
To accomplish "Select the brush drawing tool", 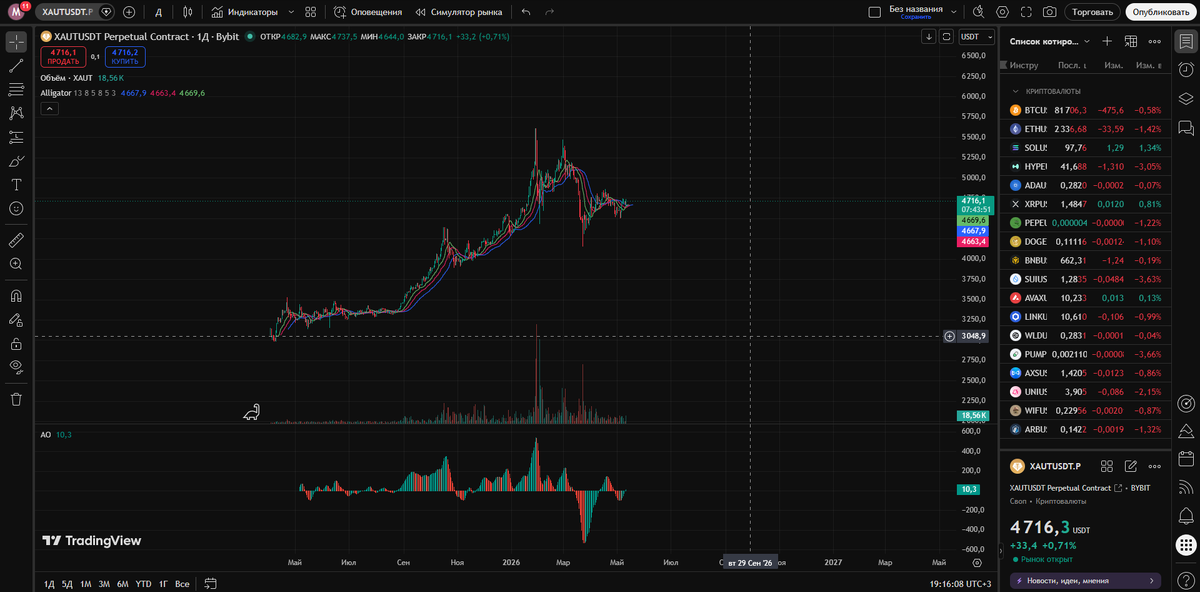I will (x=16, y=161).
